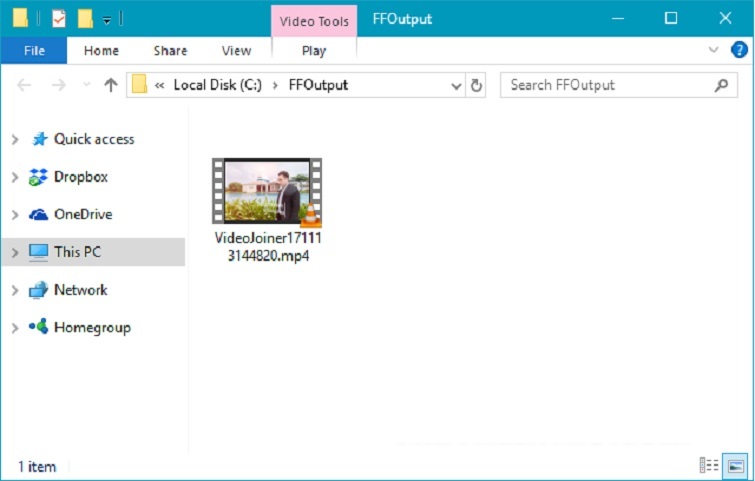
Task: Click the Search FFOutput input box
Action: (x=605, y=85)
